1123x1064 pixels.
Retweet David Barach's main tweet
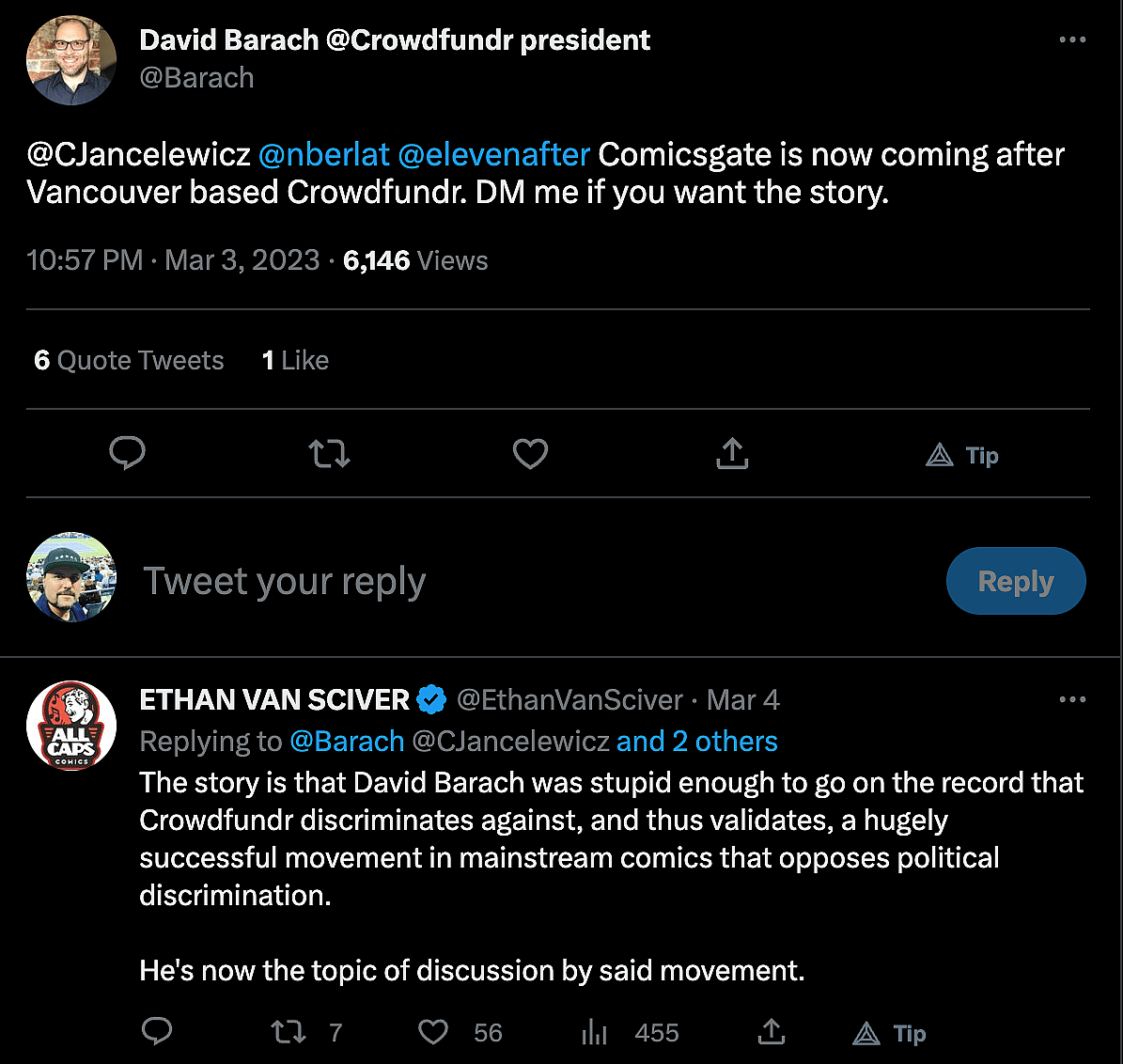329,455
